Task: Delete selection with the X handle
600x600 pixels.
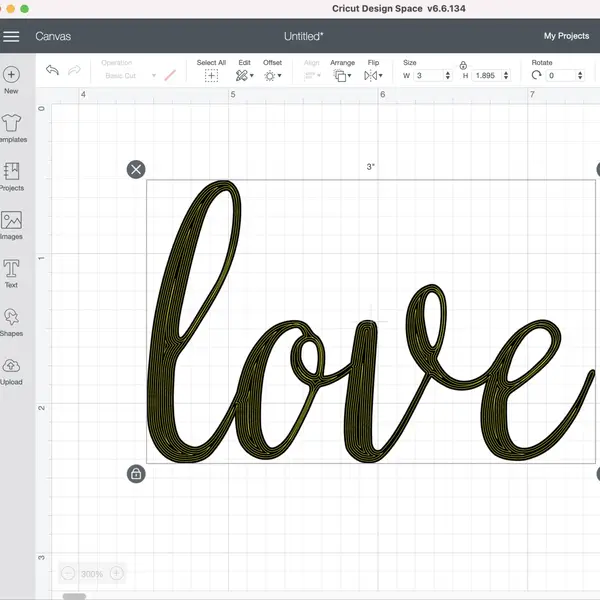Action: pyautogui.click(x=136, y=169)
